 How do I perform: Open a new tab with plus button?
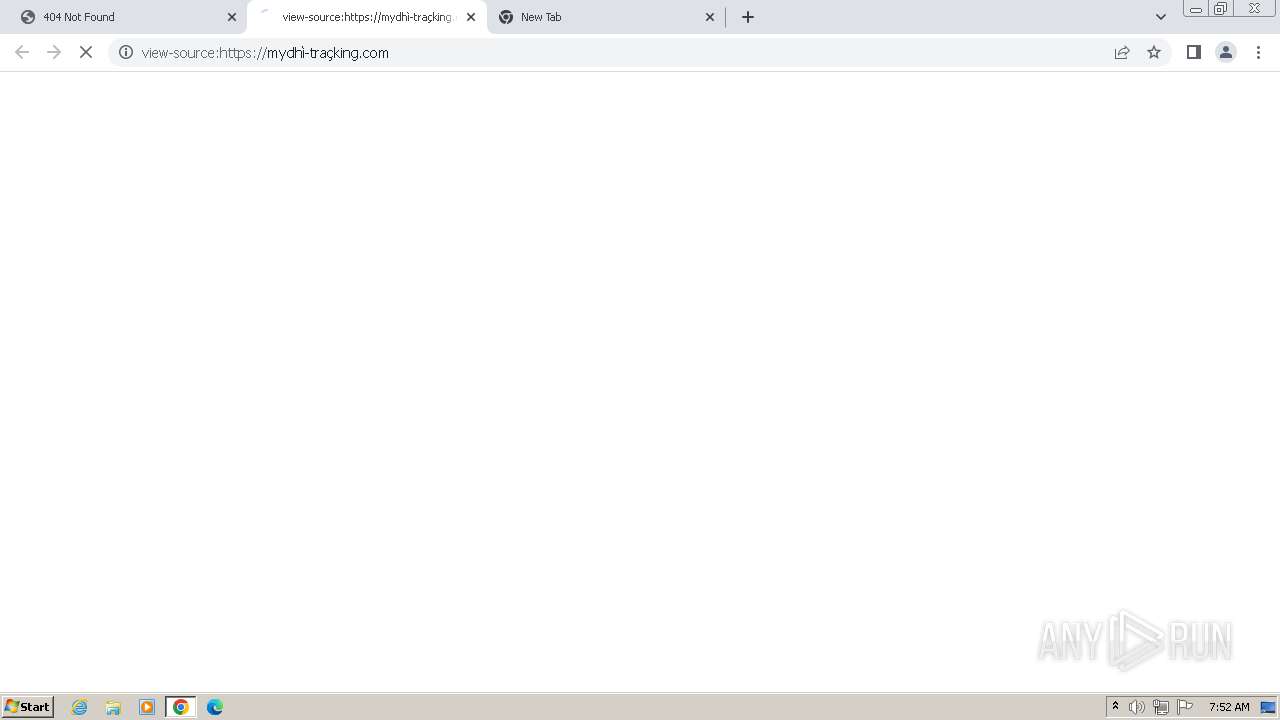tap(748, 17)
